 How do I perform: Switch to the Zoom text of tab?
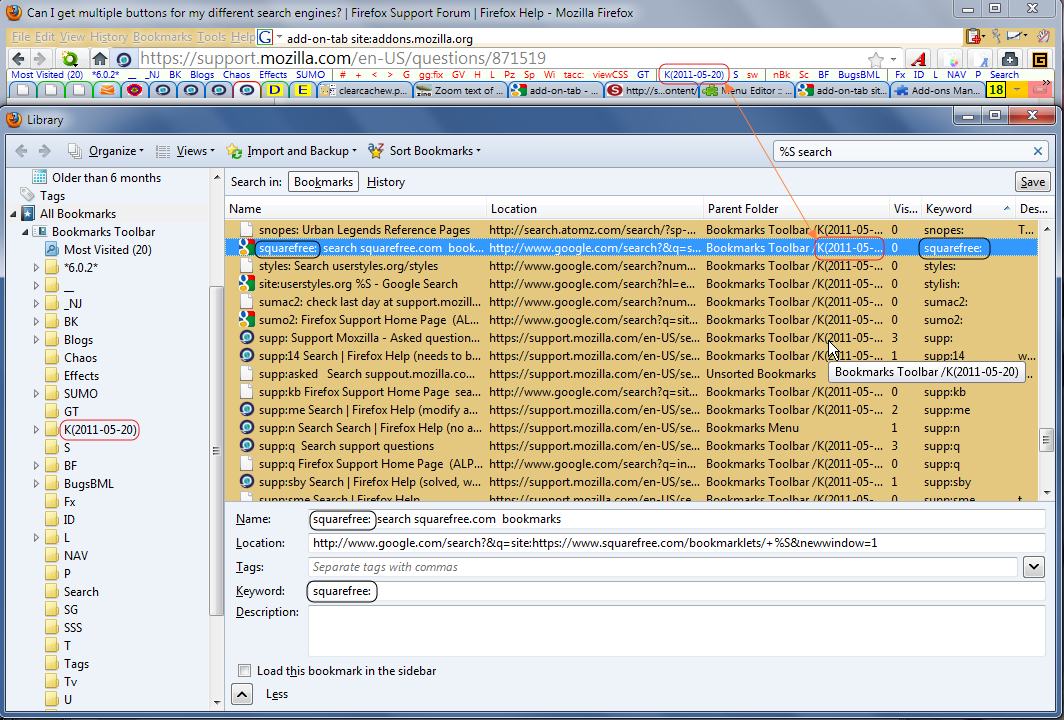(x=459, y=90)
